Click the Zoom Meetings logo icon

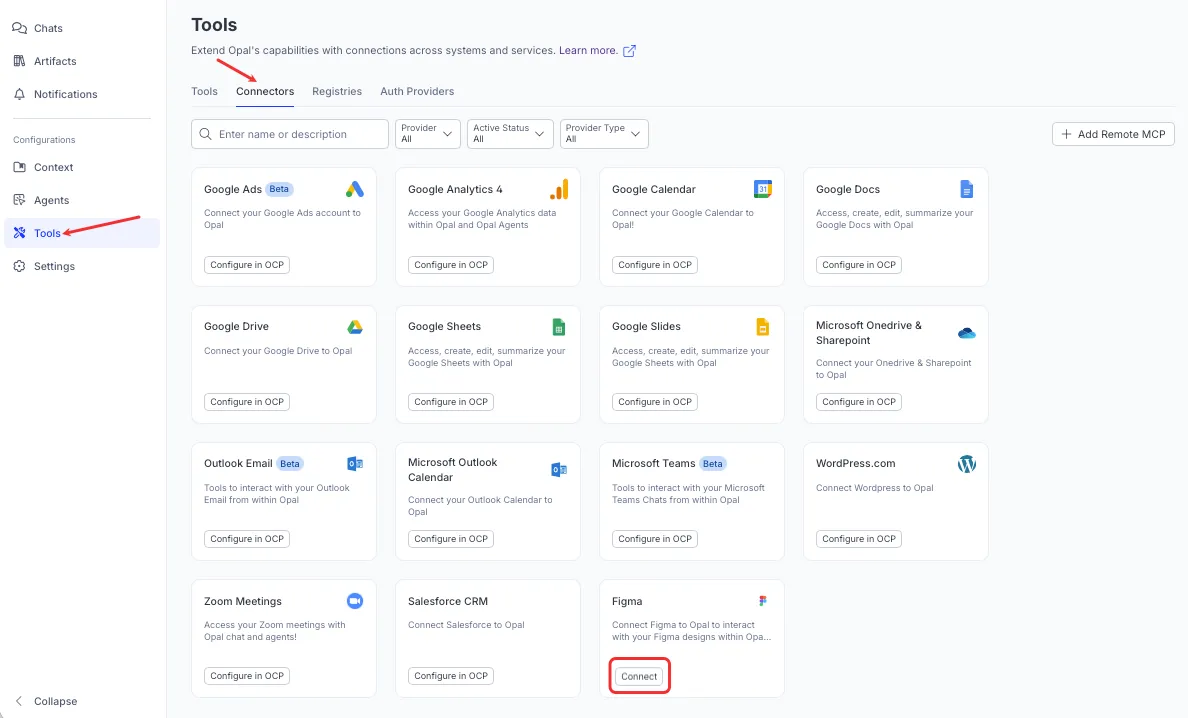tap(355, 601)
